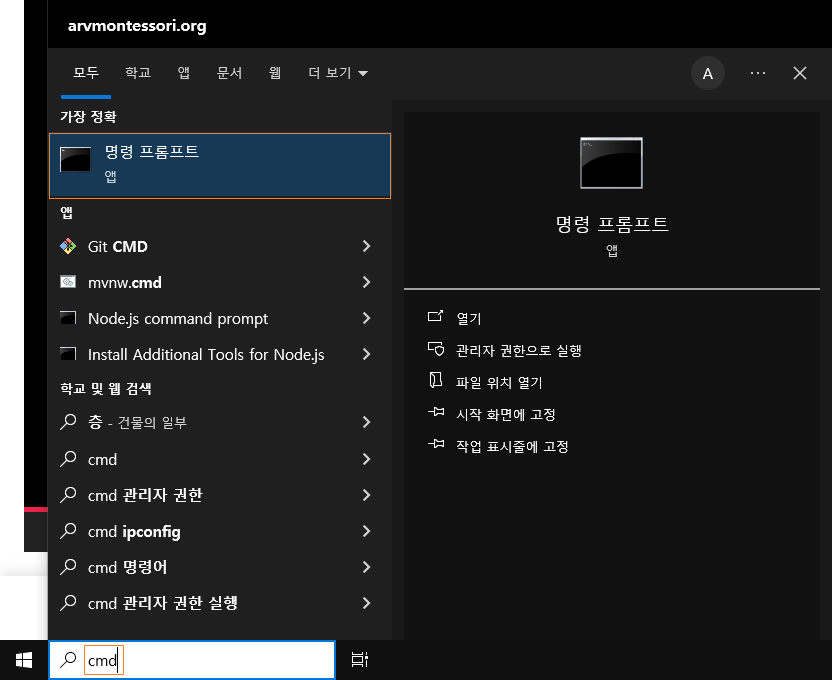Switch to the 모두 tab
Image resolution: width=832 pixels, height=680 pixels.
(x=86, y=73)
